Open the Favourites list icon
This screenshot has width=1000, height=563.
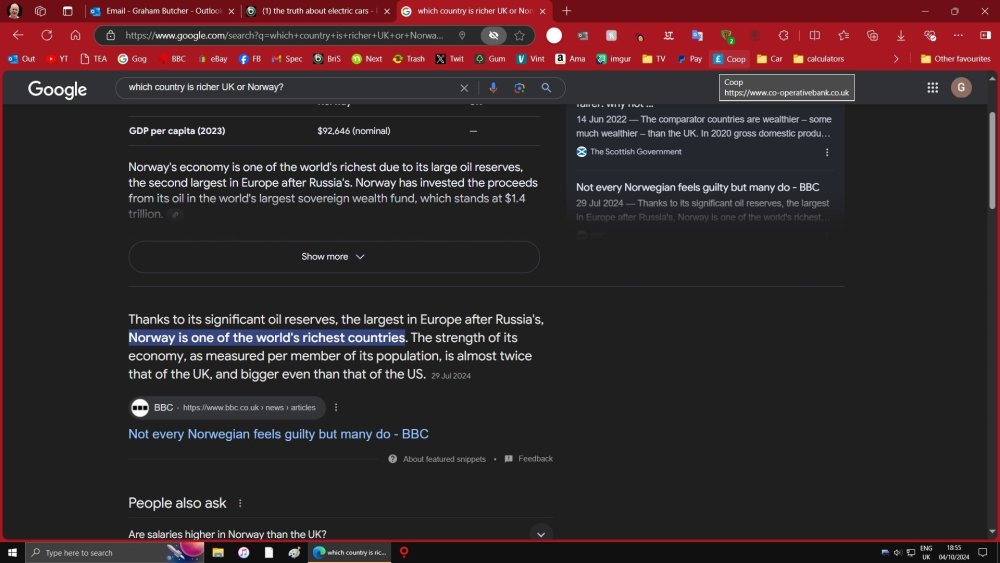pyautogui.click(x=844, y=36)
